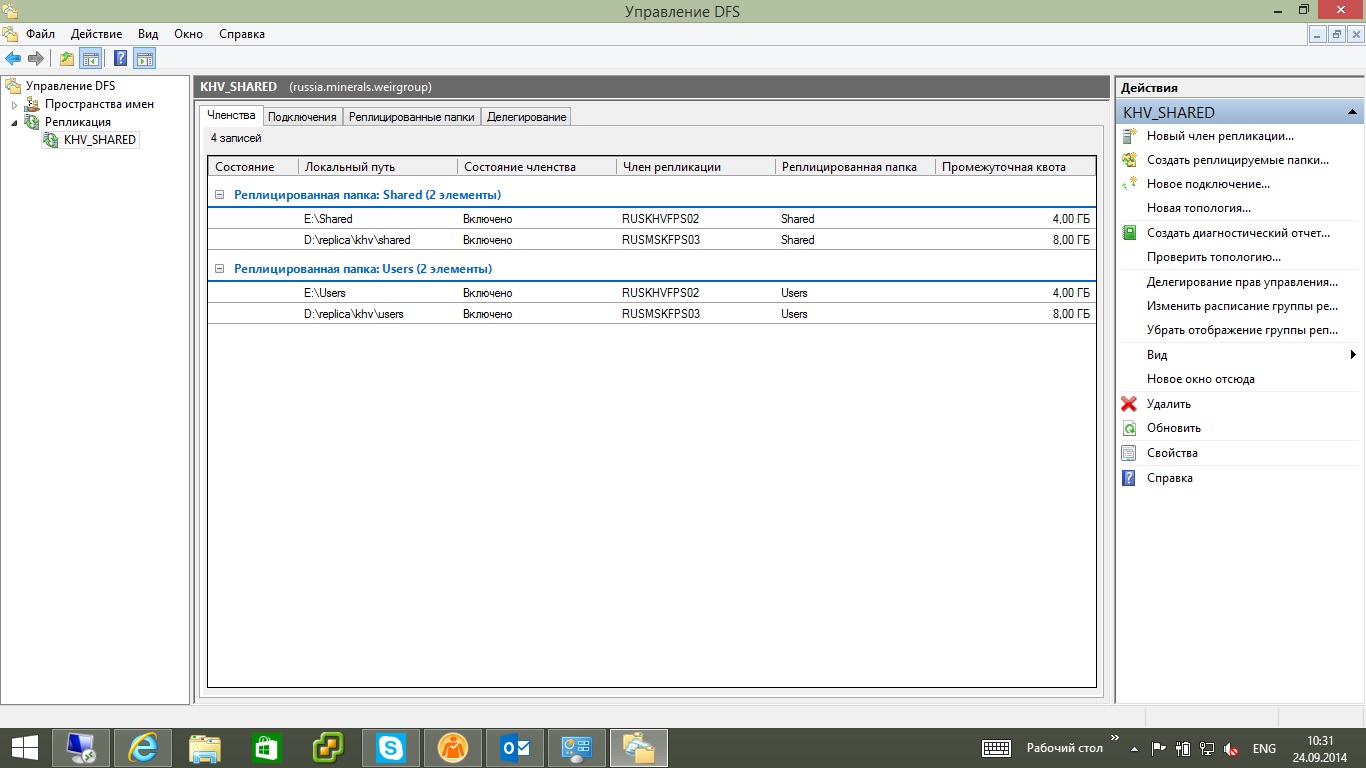
Task: Open the Вид menu in the menu bar
Action: tap(148, 34)
